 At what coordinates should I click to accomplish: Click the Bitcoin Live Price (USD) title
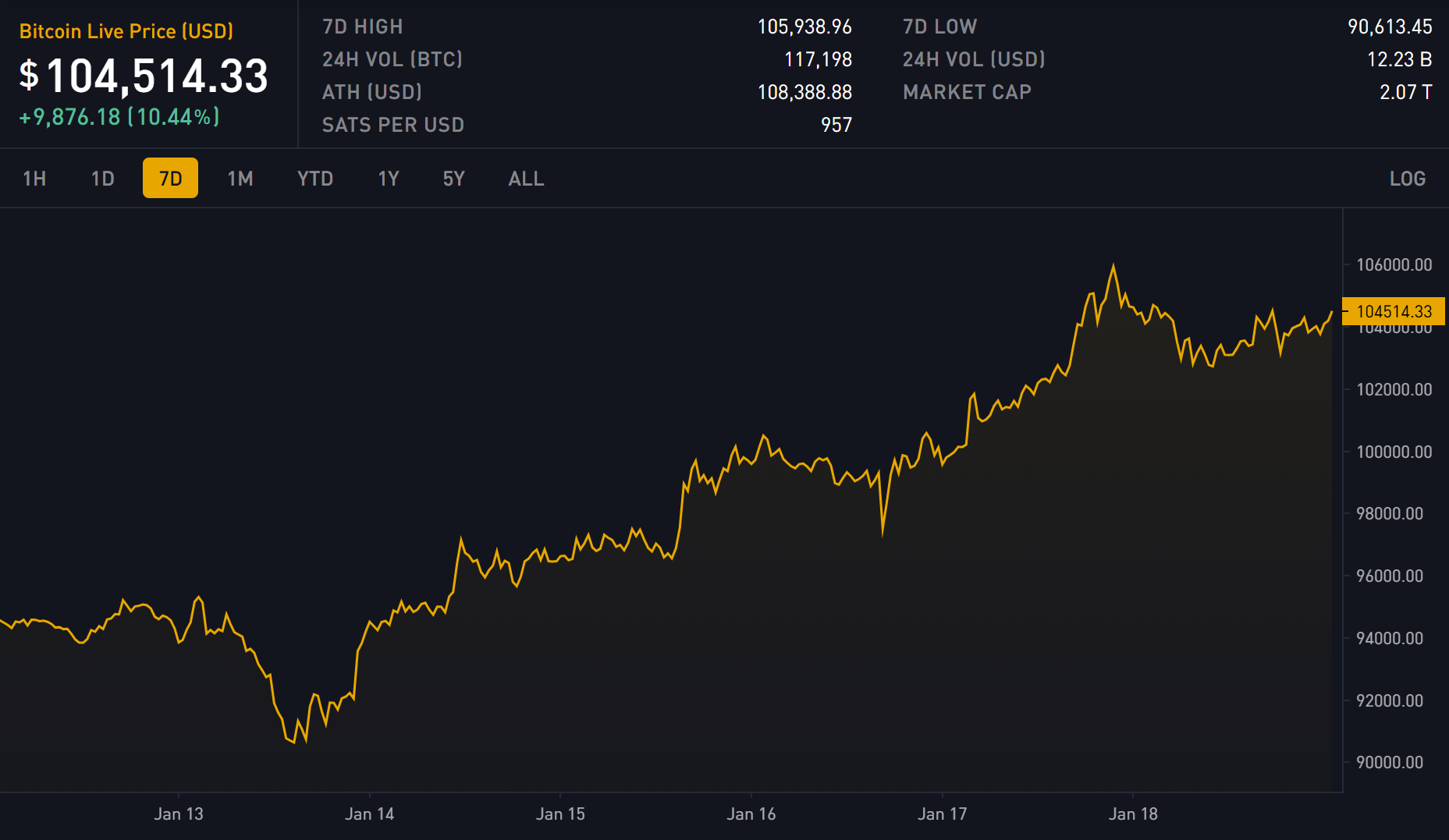click(126, 31)
